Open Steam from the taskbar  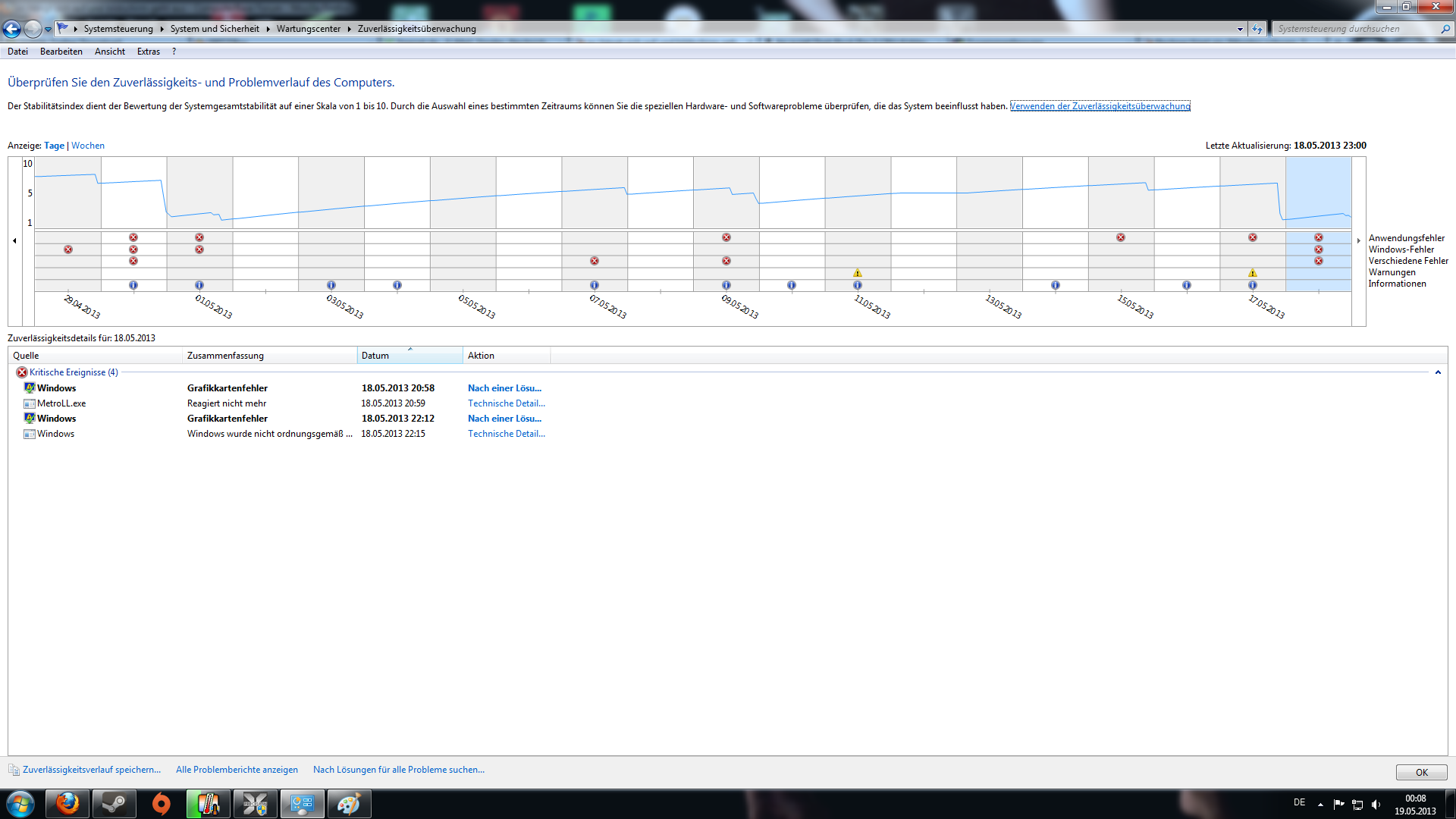[115, 804]
